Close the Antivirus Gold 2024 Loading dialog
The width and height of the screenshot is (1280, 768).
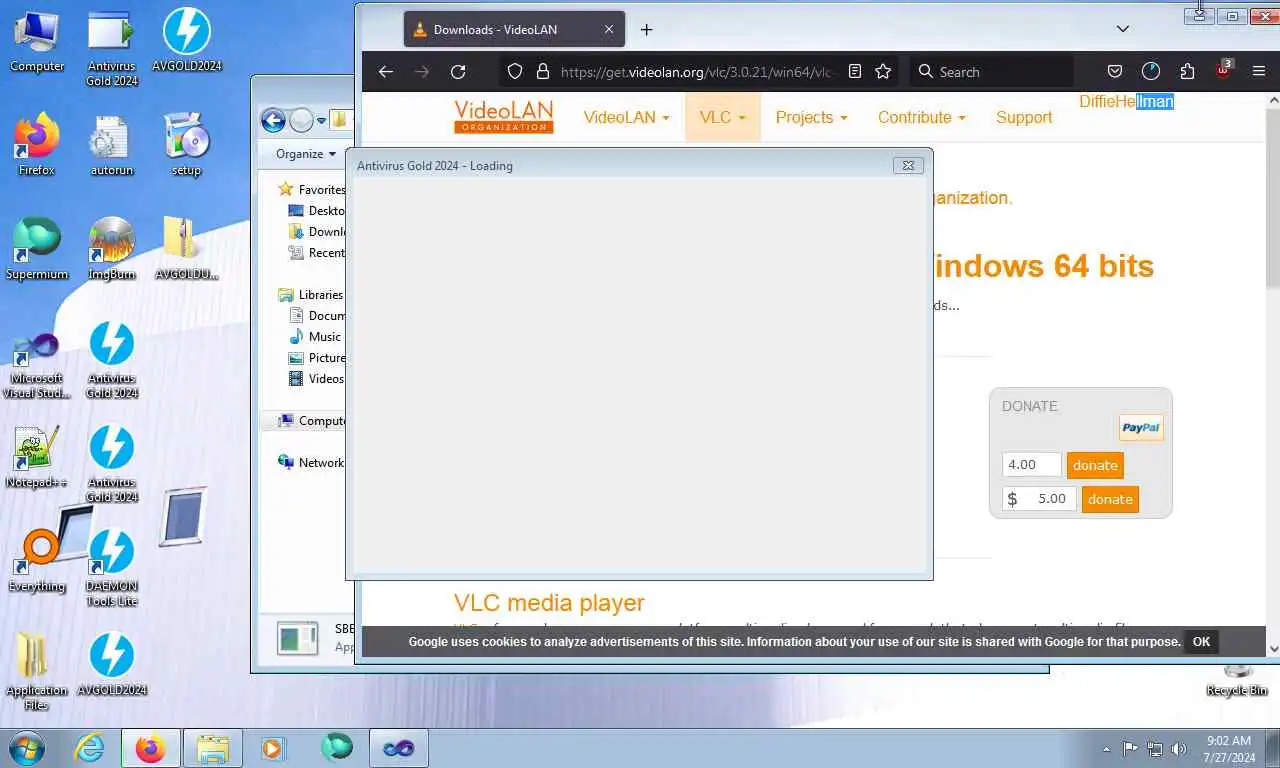coord(908,166)
